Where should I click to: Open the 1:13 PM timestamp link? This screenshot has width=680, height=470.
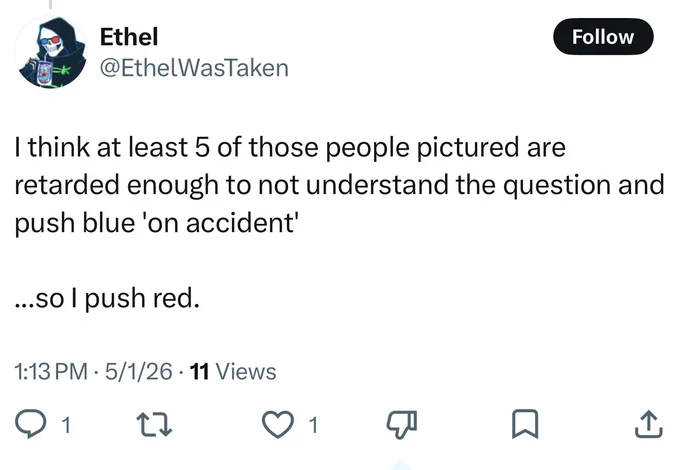click(x=51, y=372)
